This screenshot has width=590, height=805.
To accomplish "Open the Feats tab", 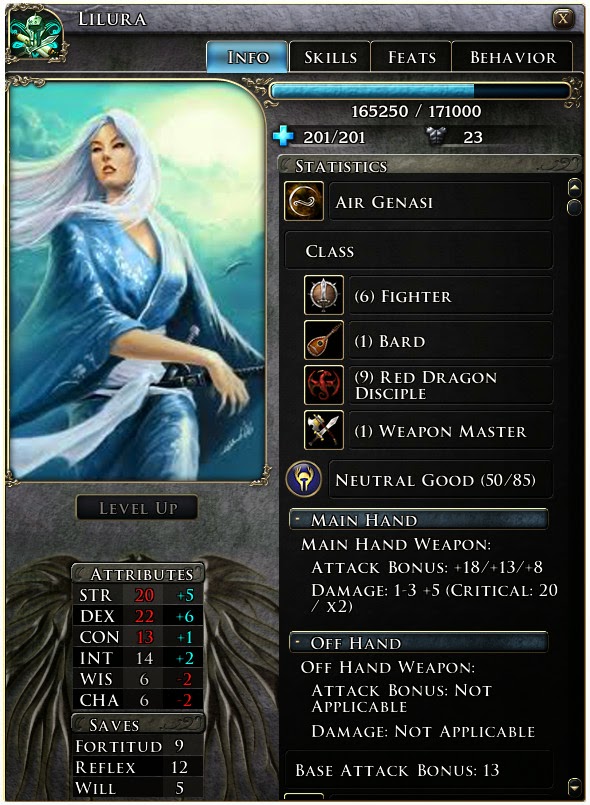I will (x=411, y=57).
